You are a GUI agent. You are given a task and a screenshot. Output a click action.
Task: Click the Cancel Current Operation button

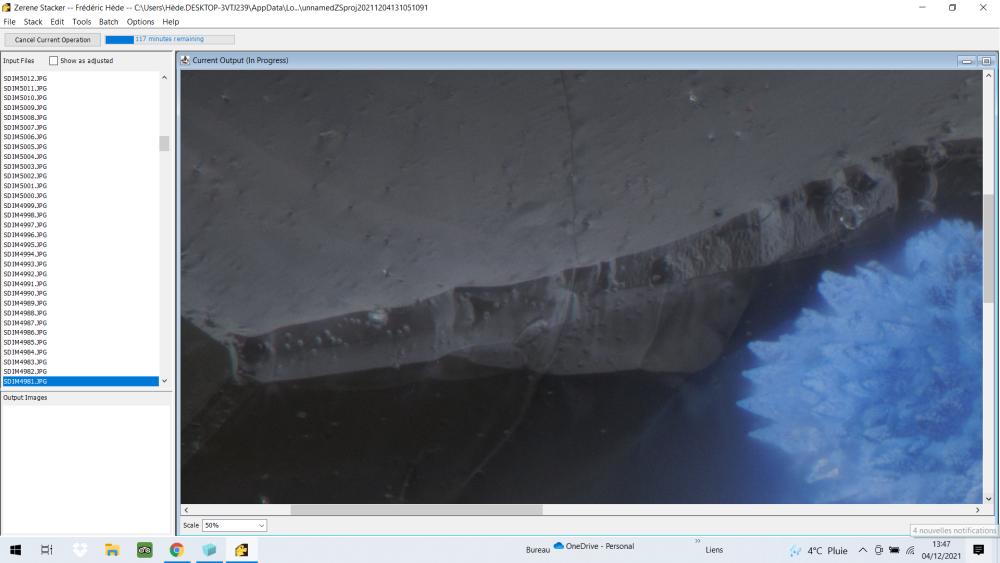[x=52, y=40]
